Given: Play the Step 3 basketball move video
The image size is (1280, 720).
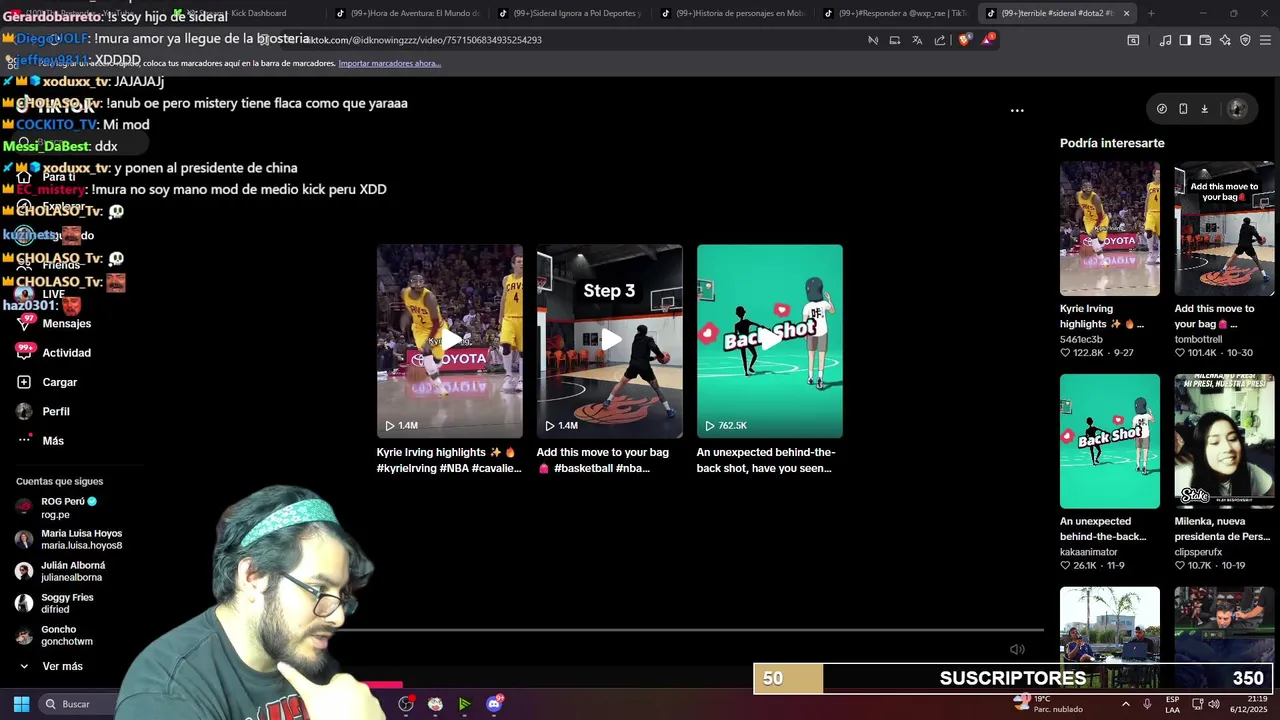Looking at the screenshot, I should 610,341.
